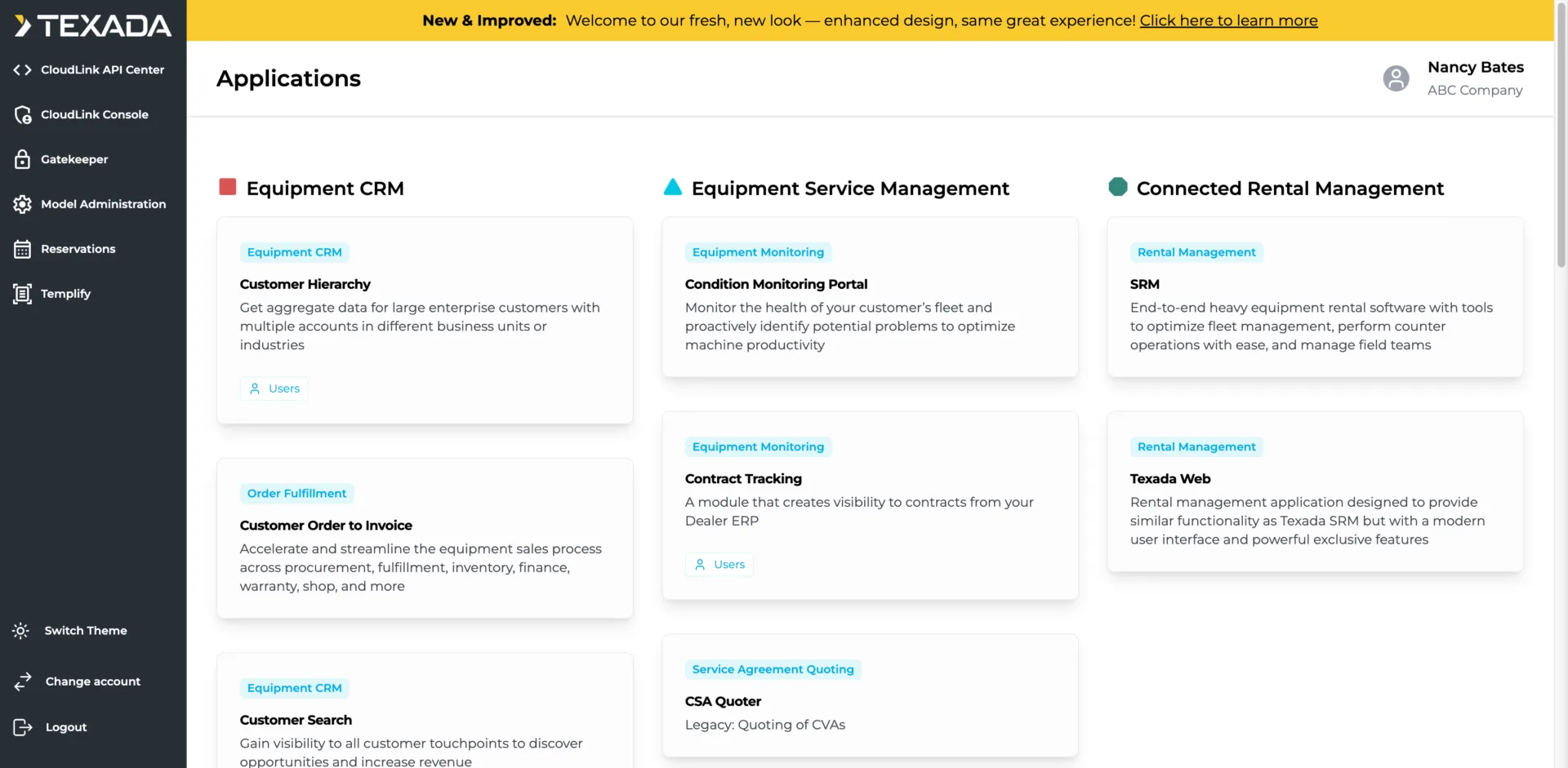Select the Gatekeeper lock icon
The image size is (1568, 768).
(x=22, y=159)
